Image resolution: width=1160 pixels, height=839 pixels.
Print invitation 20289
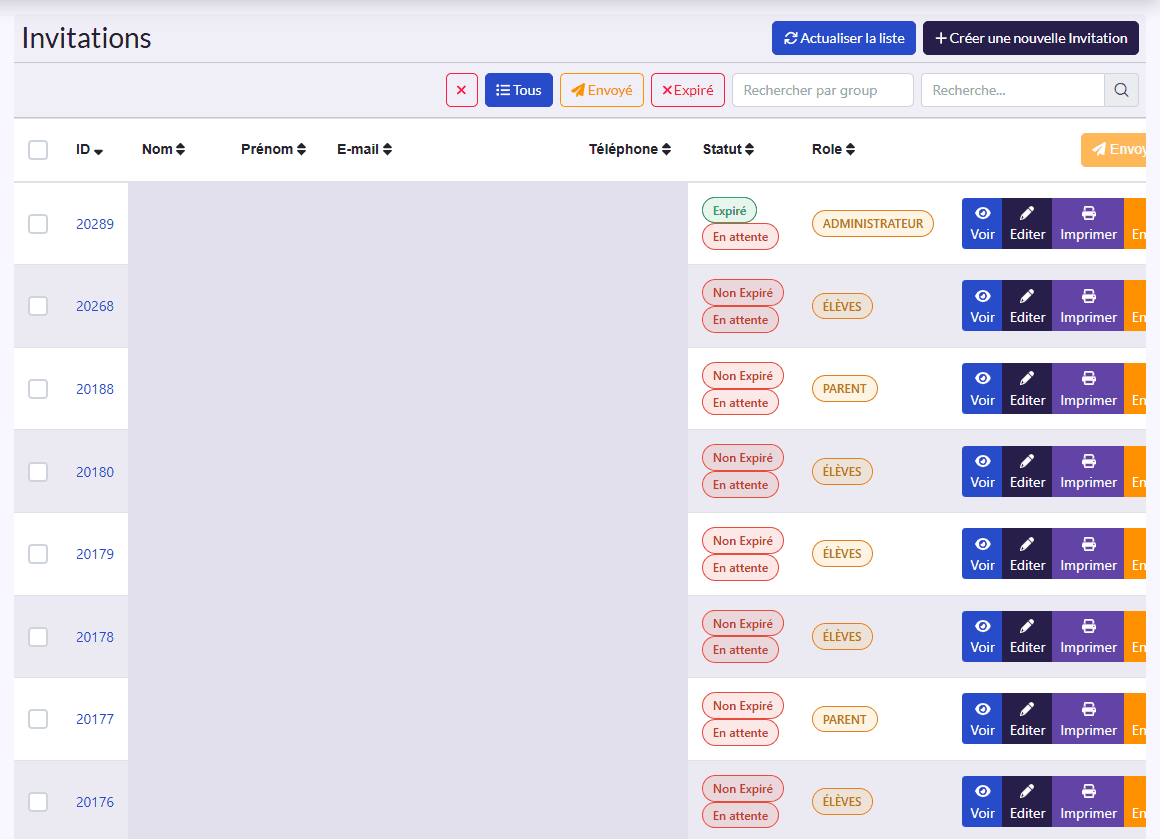(x=1088, y=223)
